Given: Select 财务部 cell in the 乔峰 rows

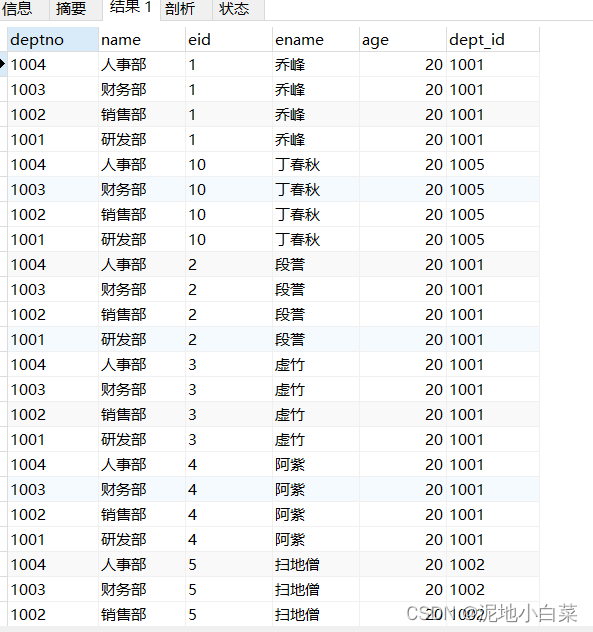Looking at the screenshot, I should click(x=142, y=89).
